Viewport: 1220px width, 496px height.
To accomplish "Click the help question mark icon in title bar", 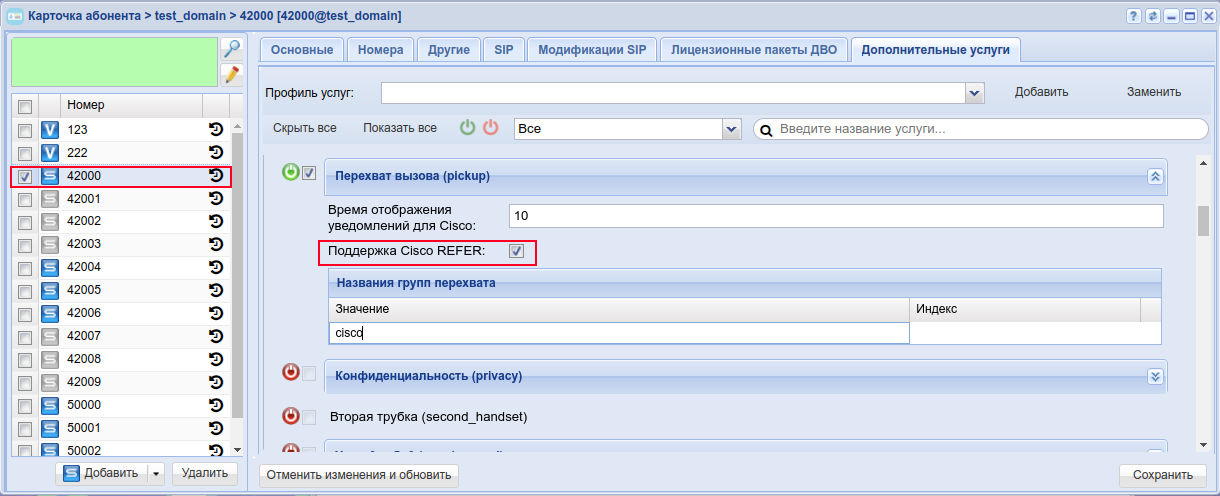I will (x=1133, y=17).
